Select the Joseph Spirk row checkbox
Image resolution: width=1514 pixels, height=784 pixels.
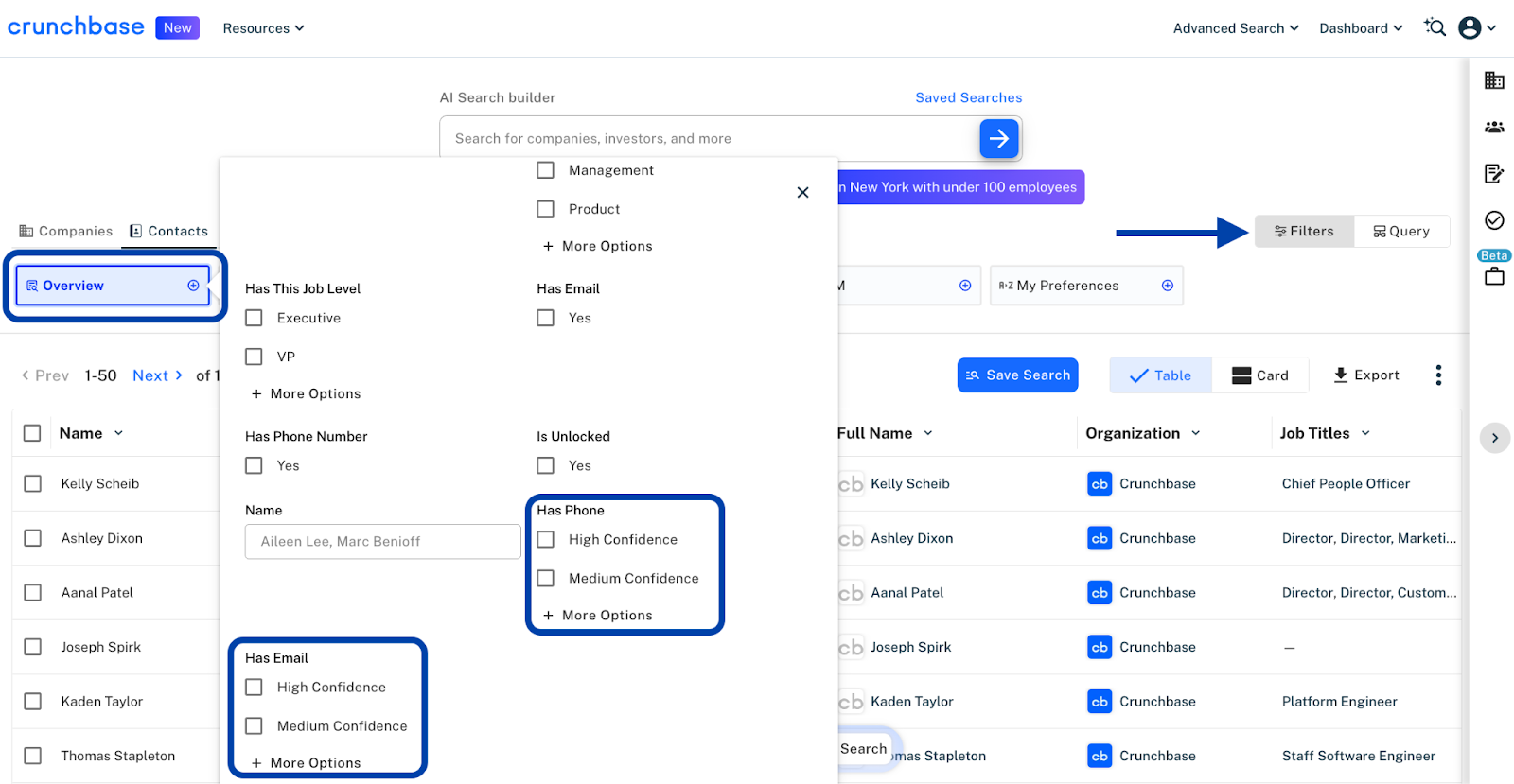[x=32, y=647]
